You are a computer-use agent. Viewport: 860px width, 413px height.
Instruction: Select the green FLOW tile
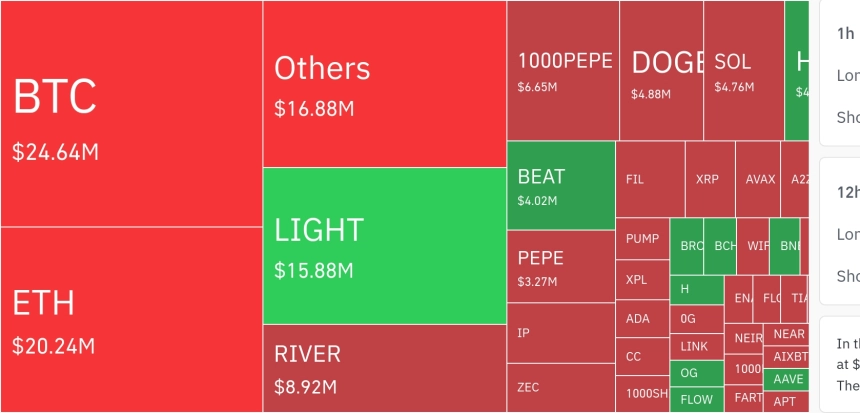pyautogui.click(x=696, y=400)
